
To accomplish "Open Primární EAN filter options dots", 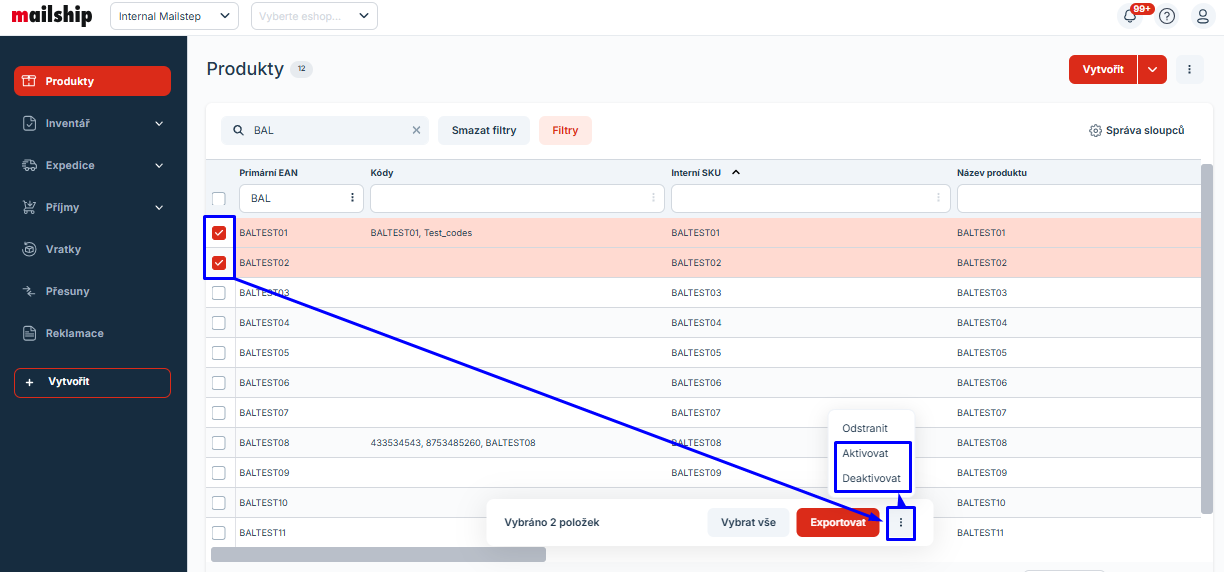I will click(x=352, y=198).
